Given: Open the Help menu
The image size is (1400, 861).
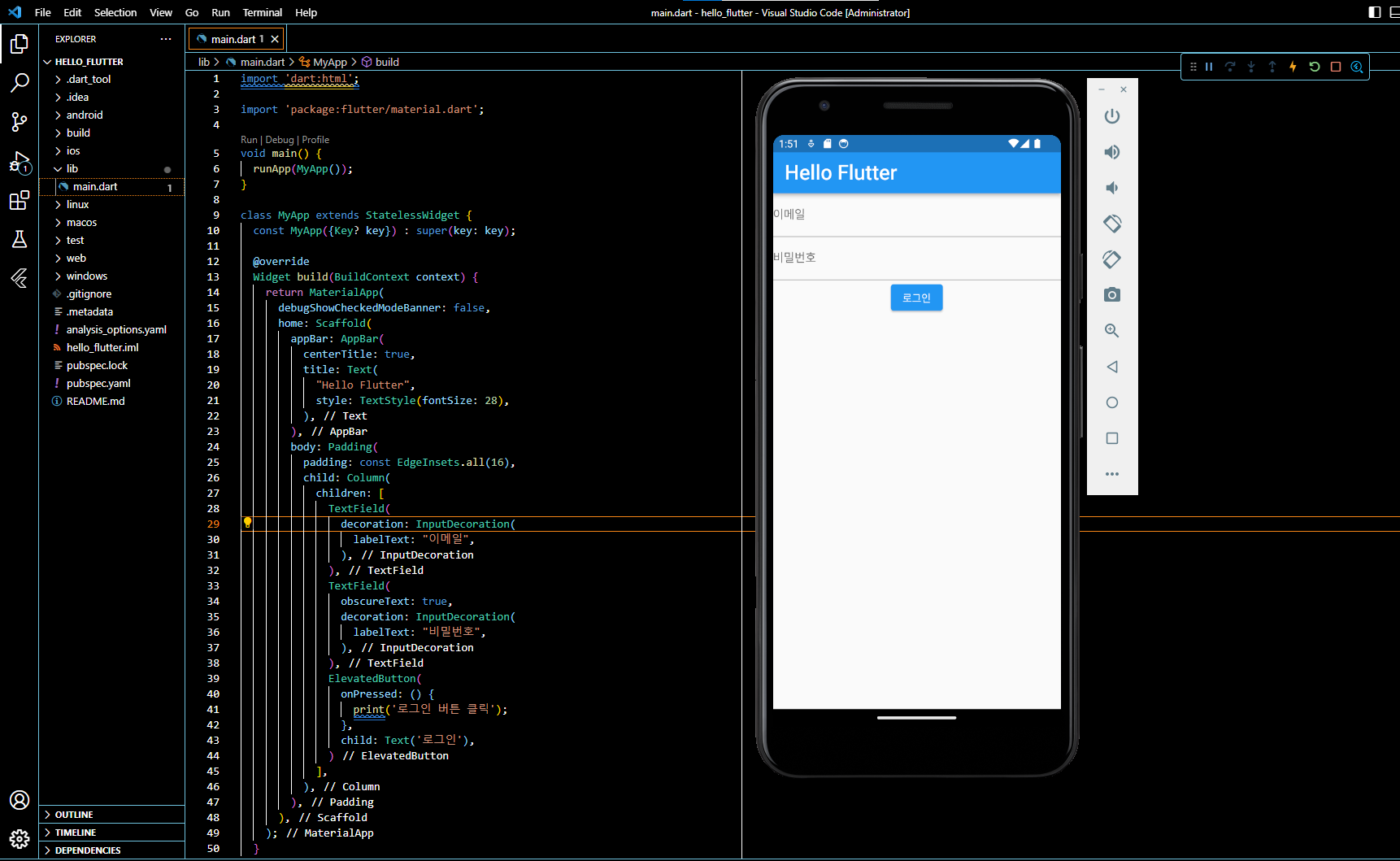Looking at the screenshot, I should pyautogui.click(x=307, y=12).
